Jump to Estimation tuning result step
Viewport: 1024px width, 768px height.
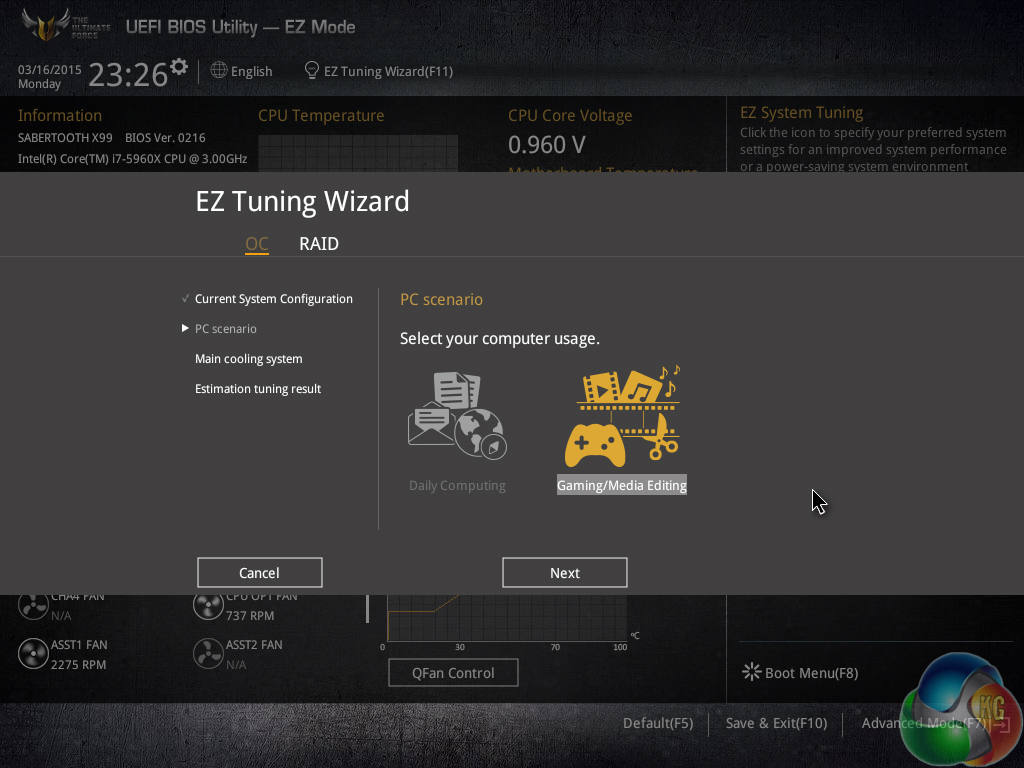(x=258, y=389)
